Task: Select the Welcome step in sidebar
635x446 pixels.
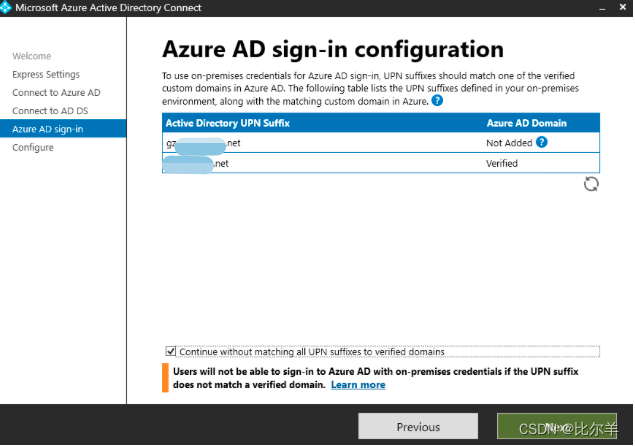Action: (x=32, y=56)
